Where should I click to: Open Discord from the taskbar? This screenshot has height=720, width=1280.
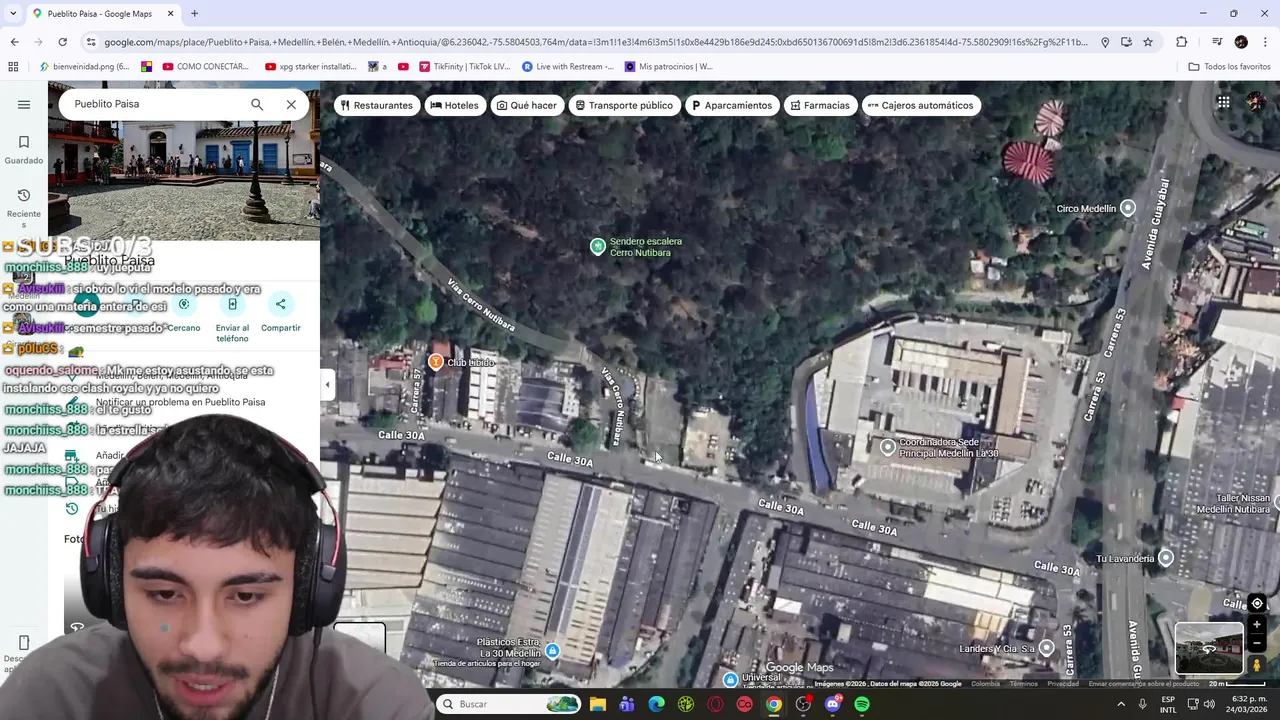(833, 704)
